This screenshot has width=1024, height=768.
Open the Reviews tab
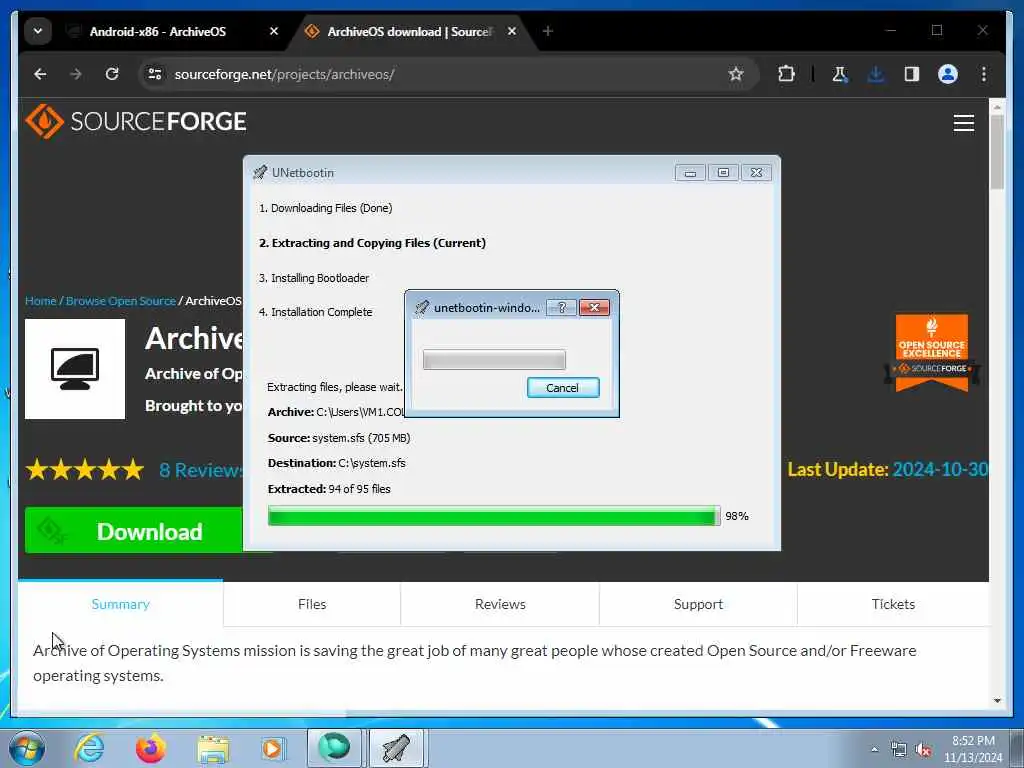pos(500,604)
